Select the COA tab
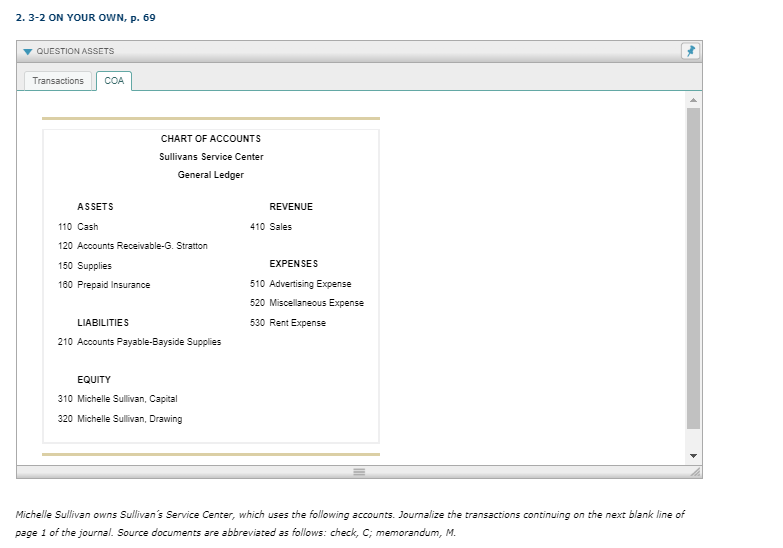783x548 pixels. click(114, 81)
